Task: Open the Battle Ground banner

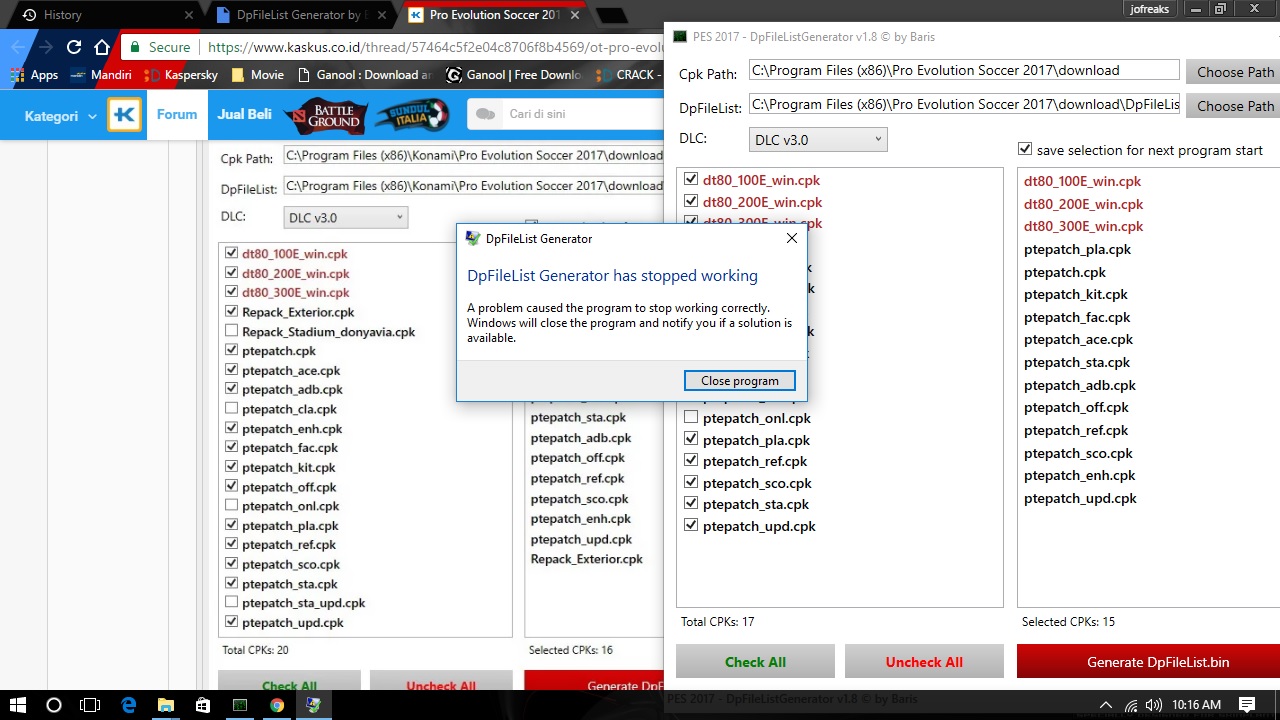Action: pos(326,115)
